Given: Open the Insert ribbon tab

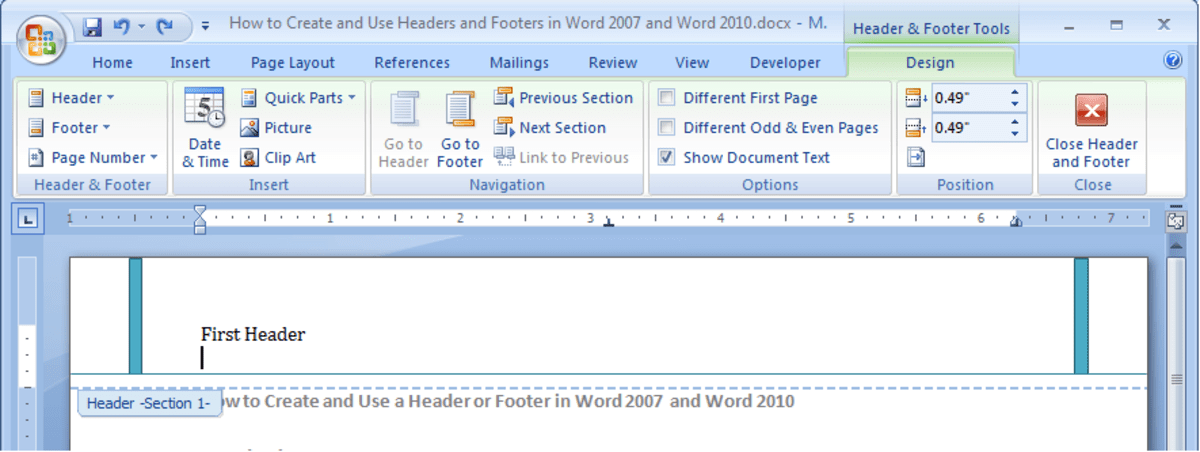Looking at the screenshot, I should click(190, 62).
